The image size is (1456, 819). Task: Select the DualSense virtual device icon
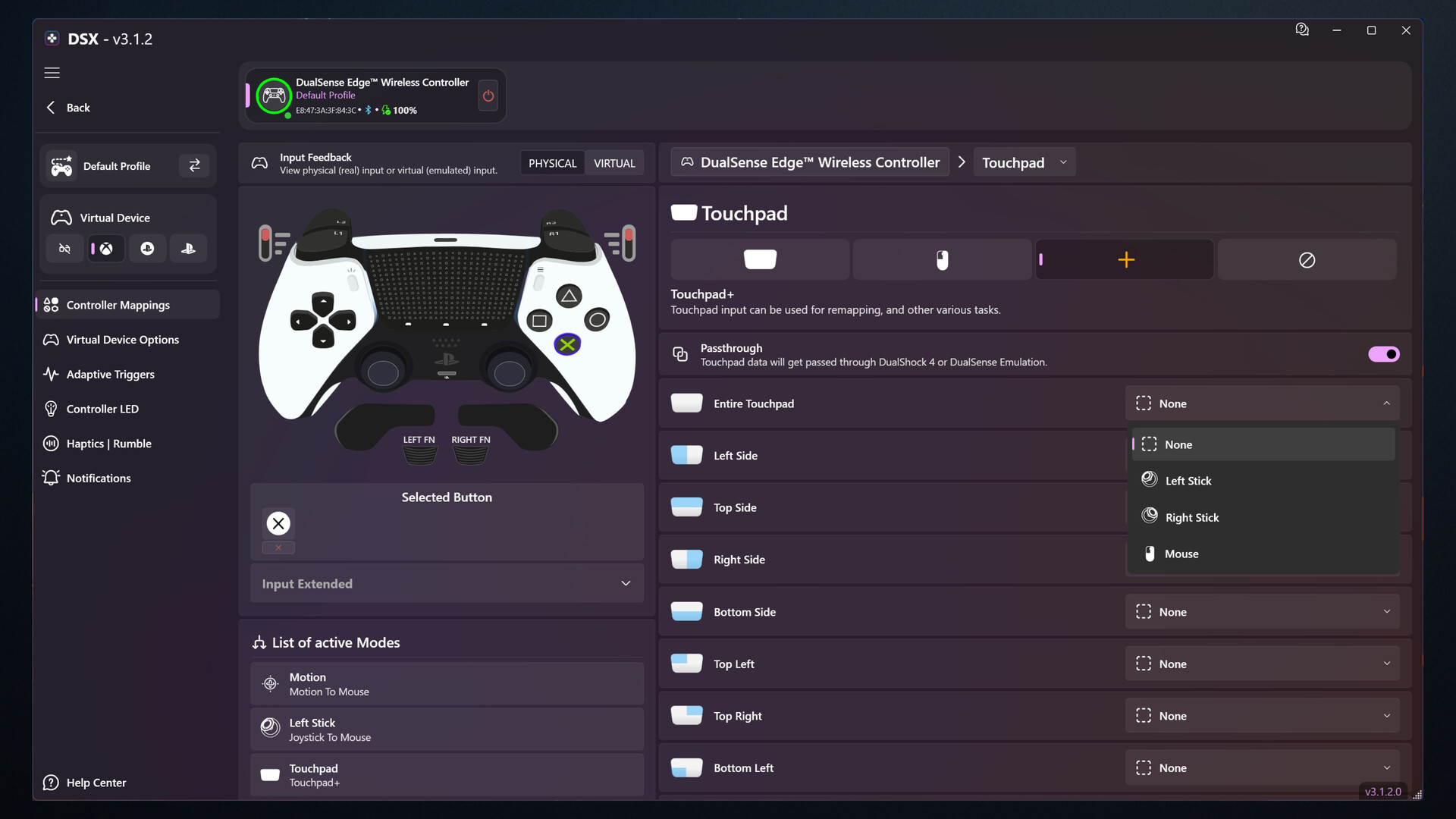187,248
